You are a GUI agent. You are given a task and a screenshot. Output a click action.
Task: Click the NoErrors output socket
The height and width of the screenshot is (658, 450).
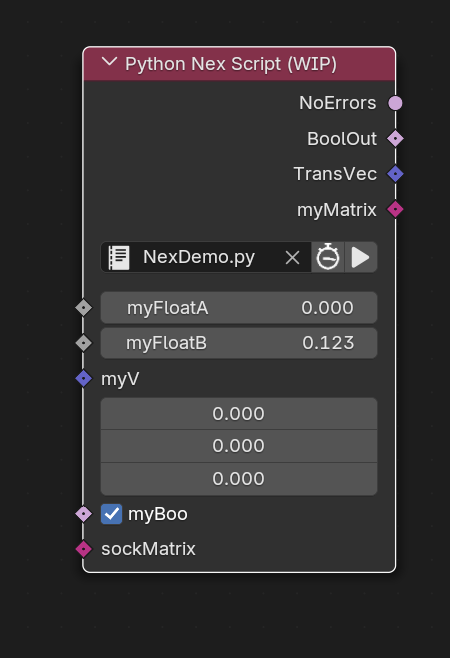pyautogui.click(x=395, y=103)
